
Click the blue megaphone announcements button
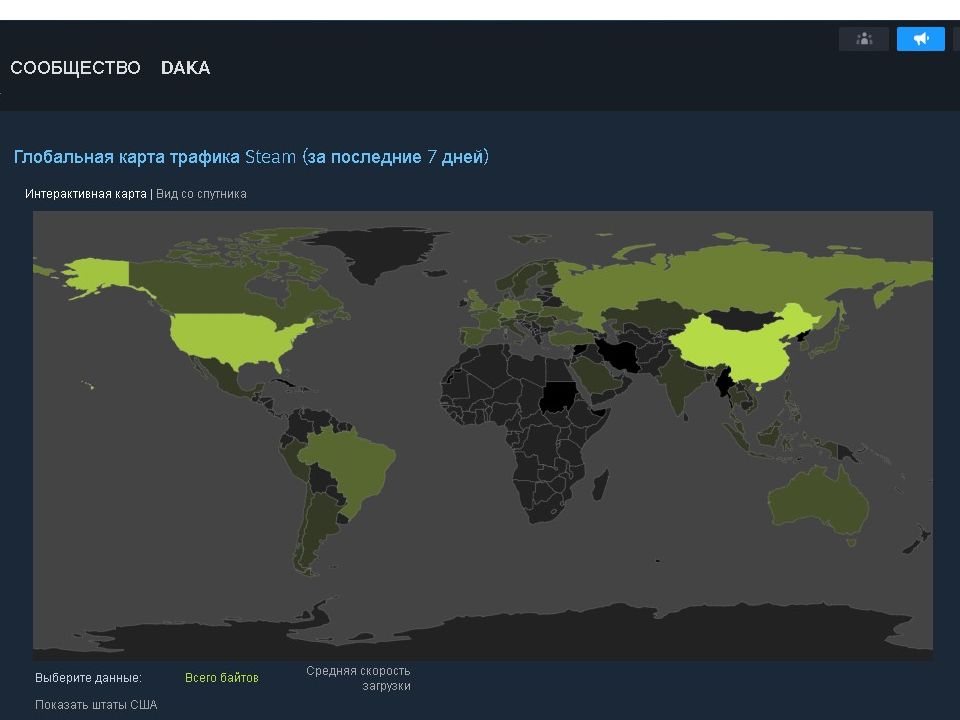click(x=920, y=39)
